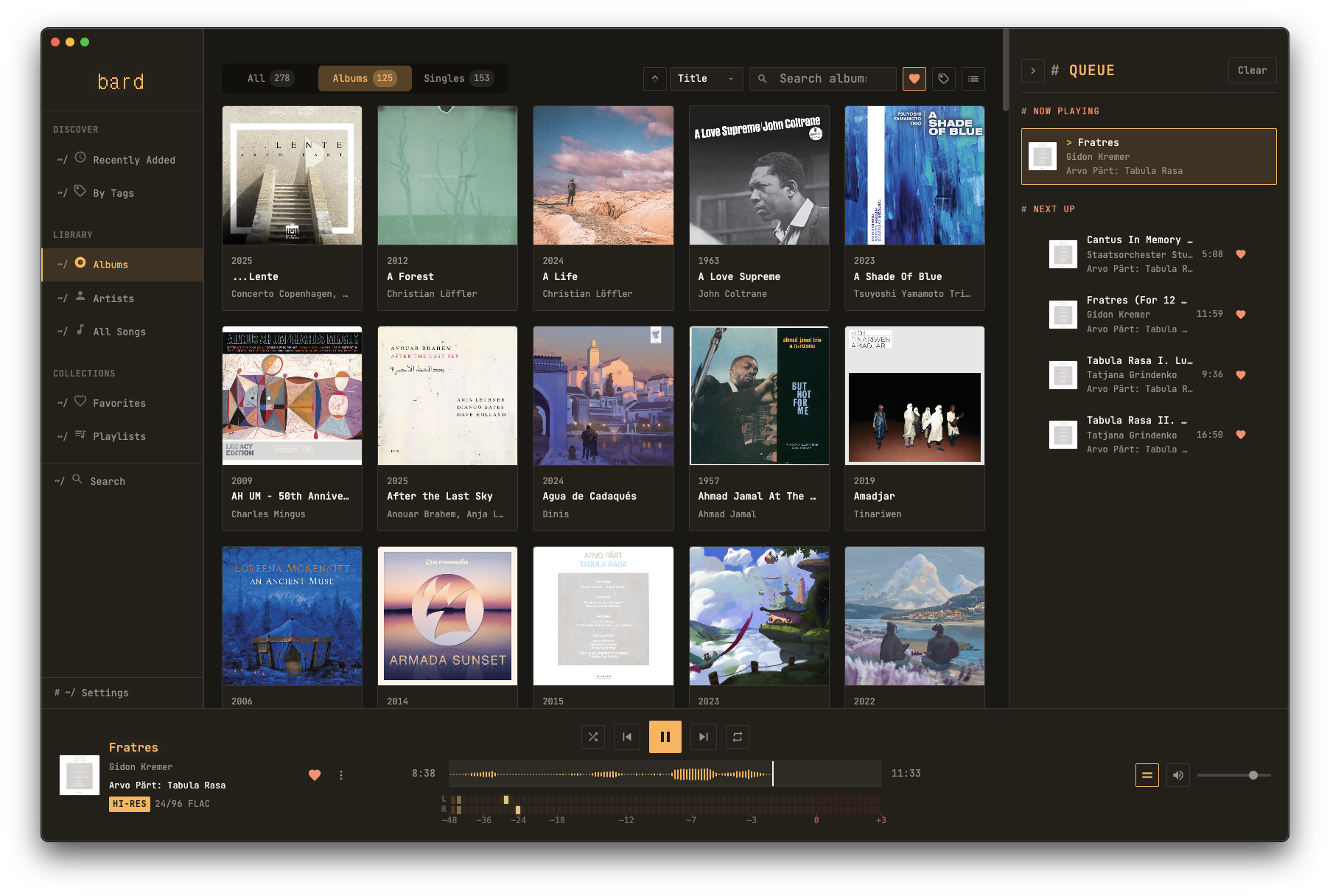The height and width of the screenshot is (896, 1330).
Task: Select the Recently Added sidebar icon
Action: (x=80, y=159)
